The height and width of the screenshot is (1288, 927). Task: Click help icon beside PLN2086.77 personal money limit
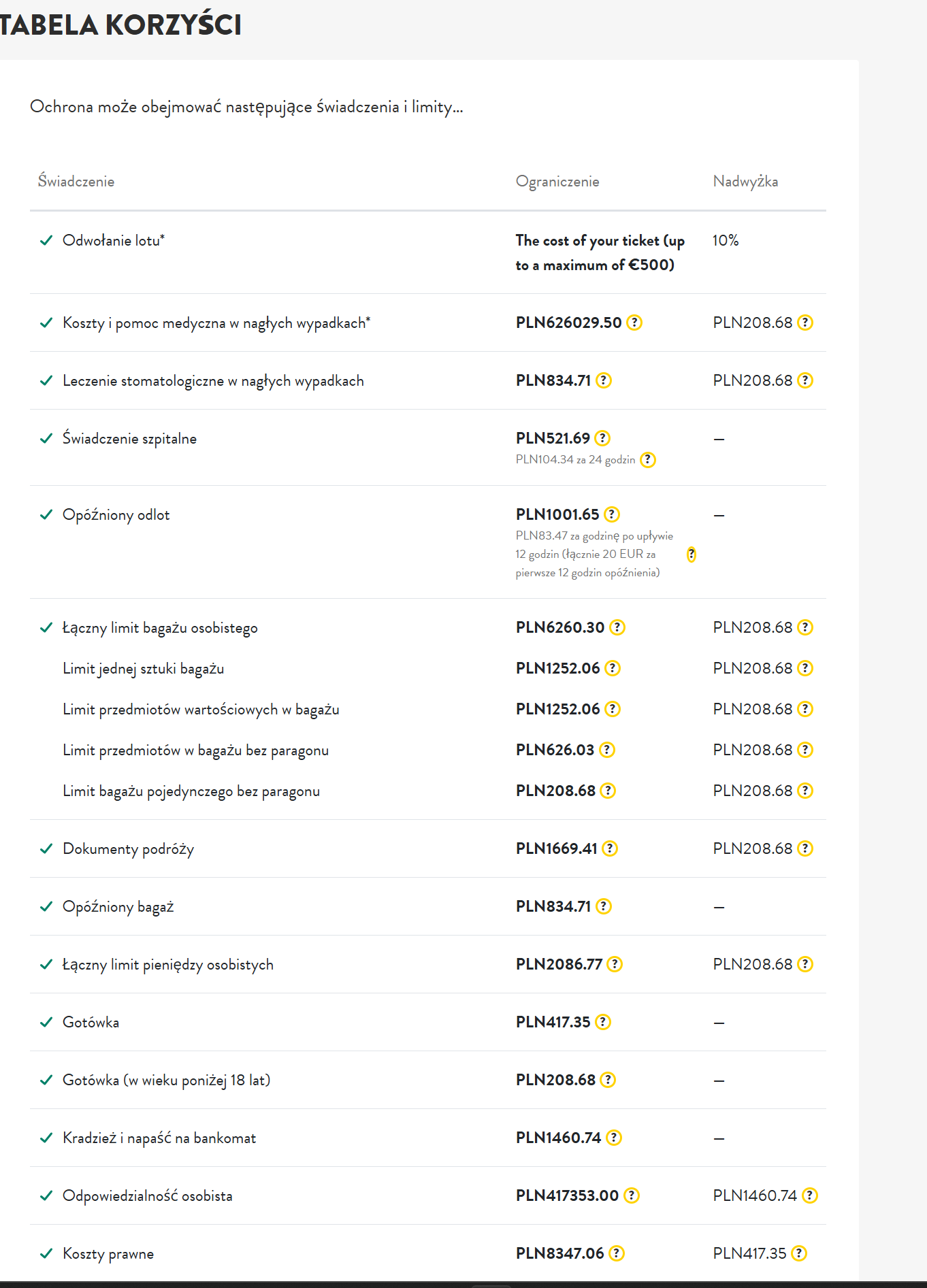[615, 964]
